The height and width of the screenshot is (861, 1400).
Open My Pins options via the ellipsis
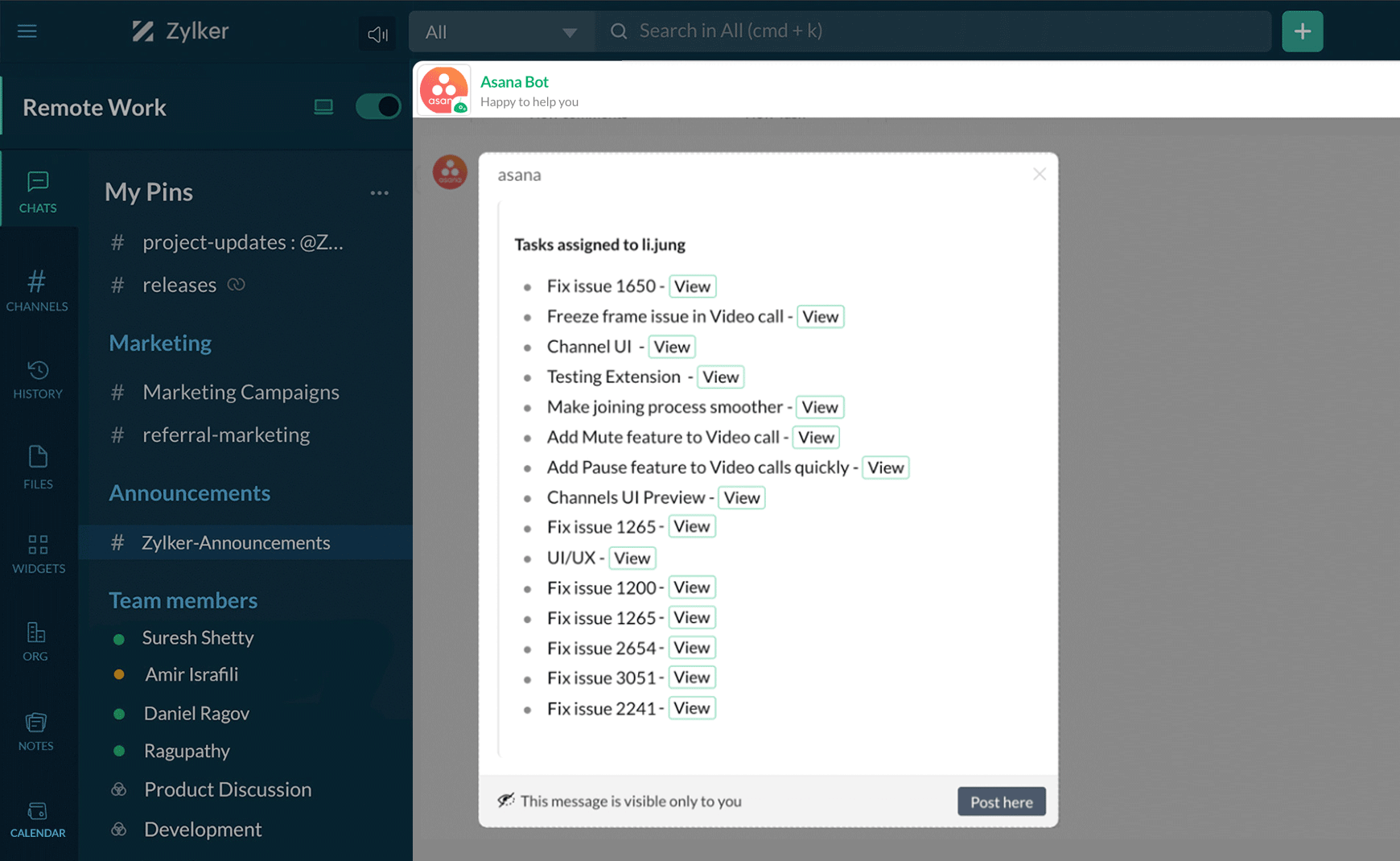point(380,192)
